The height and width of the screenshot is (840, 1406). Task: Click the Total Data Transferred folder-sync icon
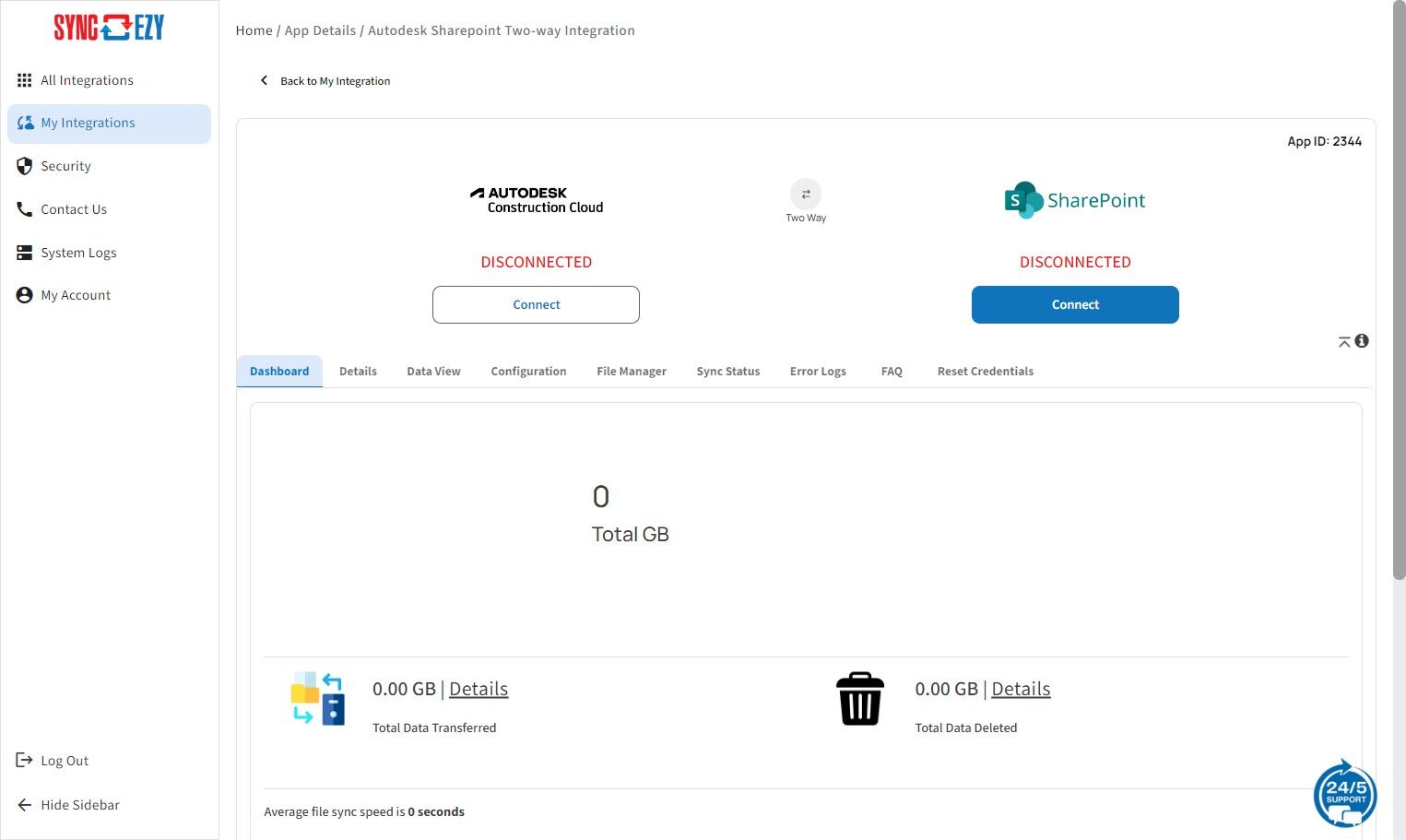pos(318,699)
